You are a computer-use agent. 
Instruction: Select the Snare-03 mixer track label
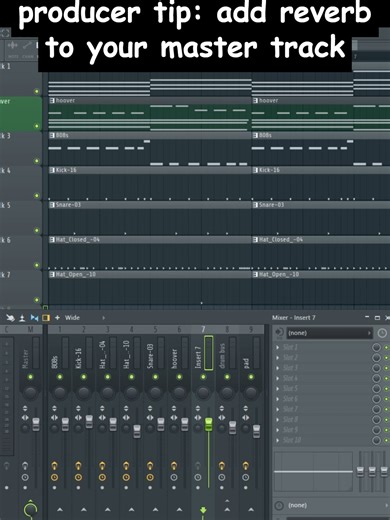(x=150, y=356)
